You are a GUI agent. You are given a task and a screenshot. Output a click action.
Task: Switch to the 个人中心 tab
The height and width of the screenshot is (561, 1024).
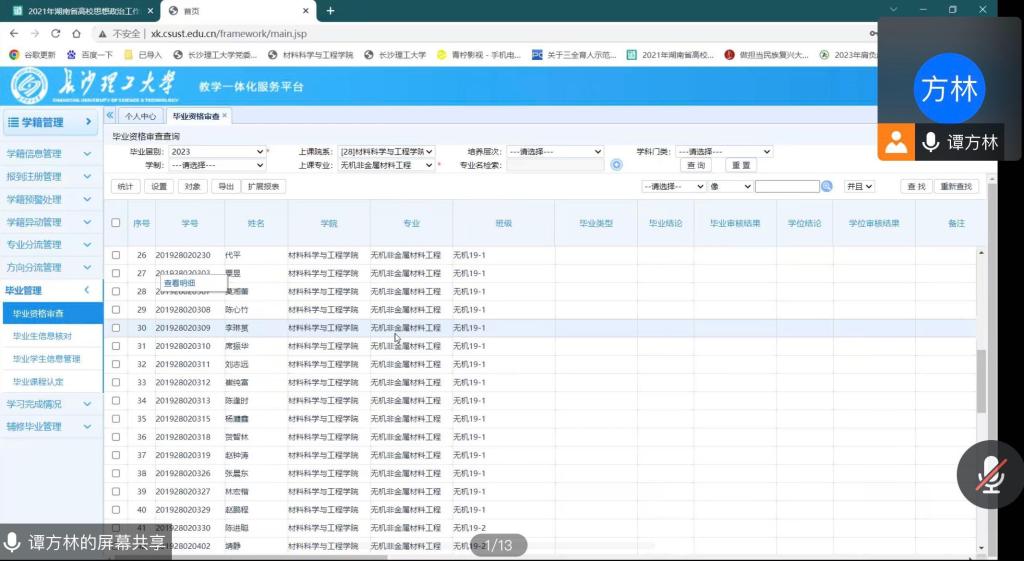(x=140, y=117)
